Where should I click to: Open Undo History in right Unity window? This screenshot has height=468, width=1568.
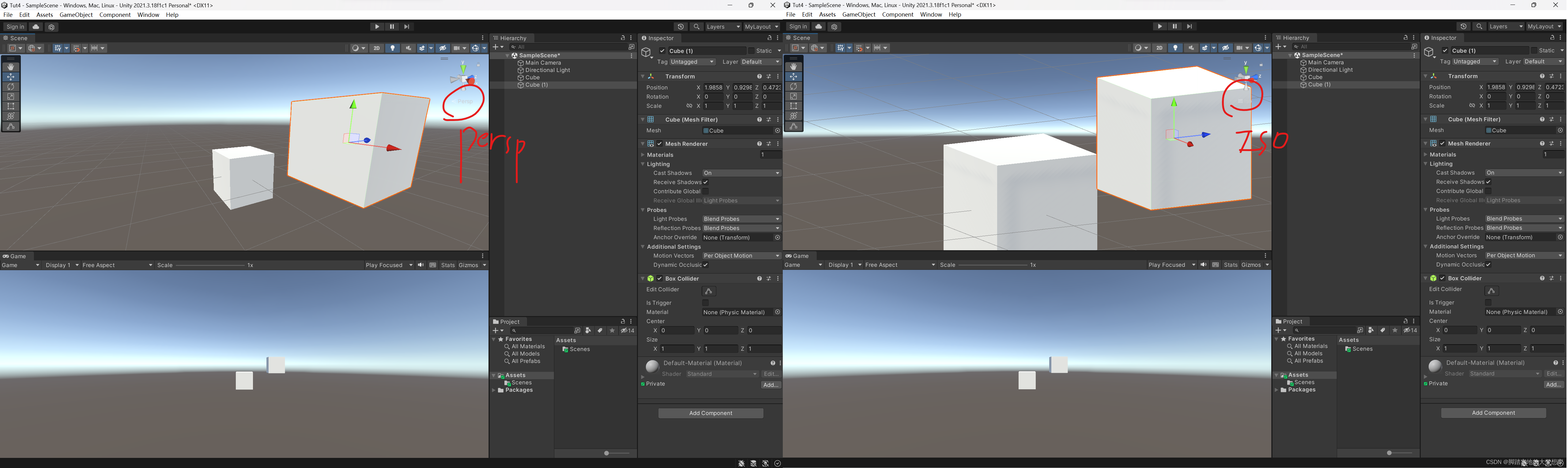[1463, 27]
